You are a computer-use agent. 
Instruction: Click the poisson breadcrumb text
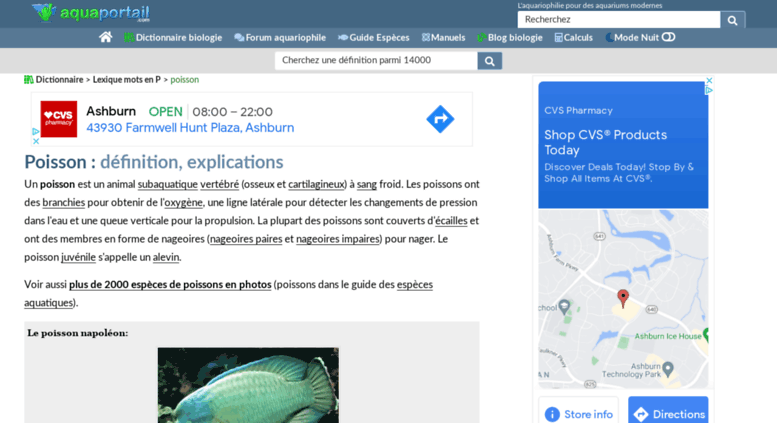tap(184, 80)
